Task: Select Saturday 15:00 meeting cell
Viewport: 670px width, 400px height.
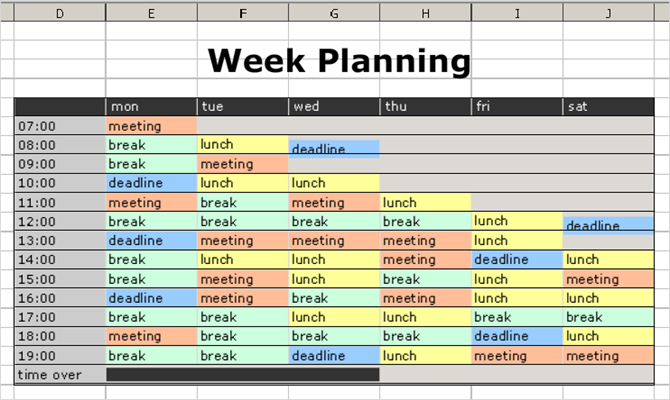Action: [608, 279]
